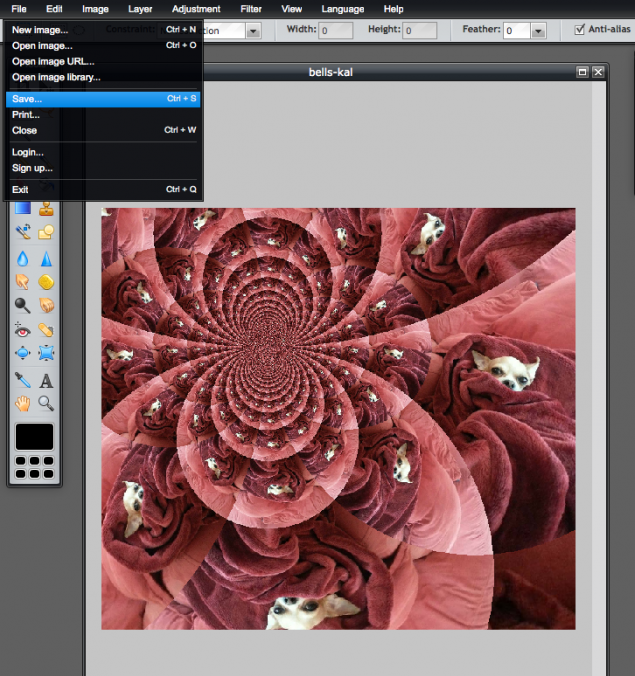This screenshot has width=635, height=676.
Task: Select the Zoom magnifier tool
Action: tap(46, 404)
